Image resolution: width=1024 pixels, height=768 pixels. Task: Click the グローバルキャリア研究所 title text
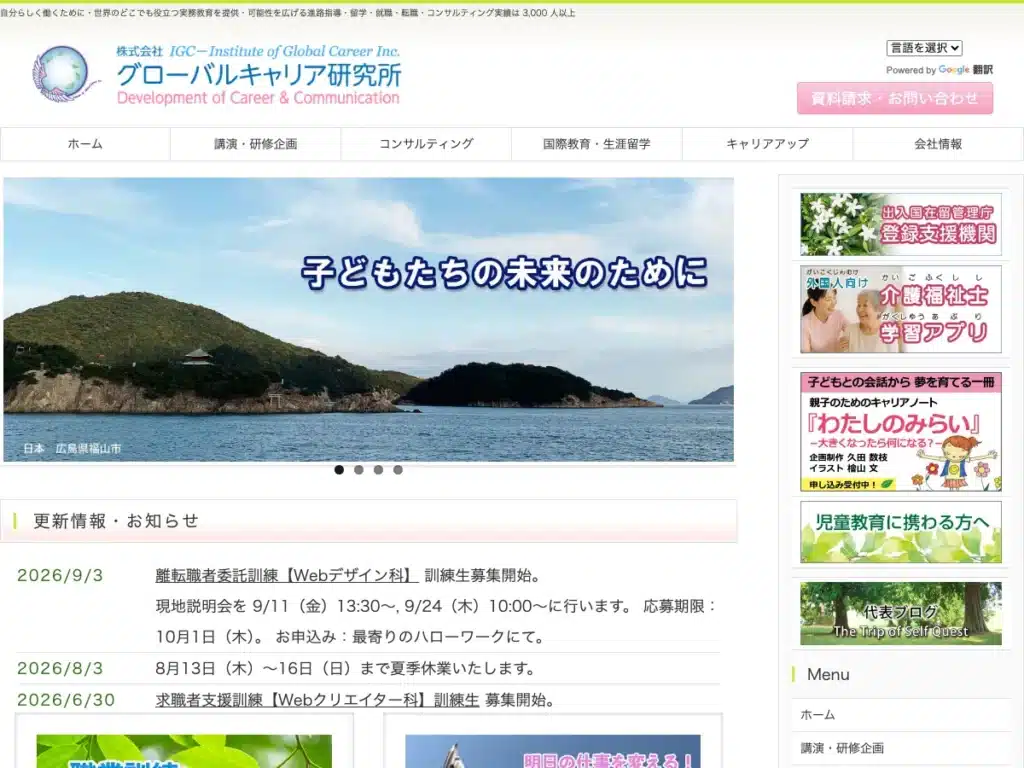point(259,75)
